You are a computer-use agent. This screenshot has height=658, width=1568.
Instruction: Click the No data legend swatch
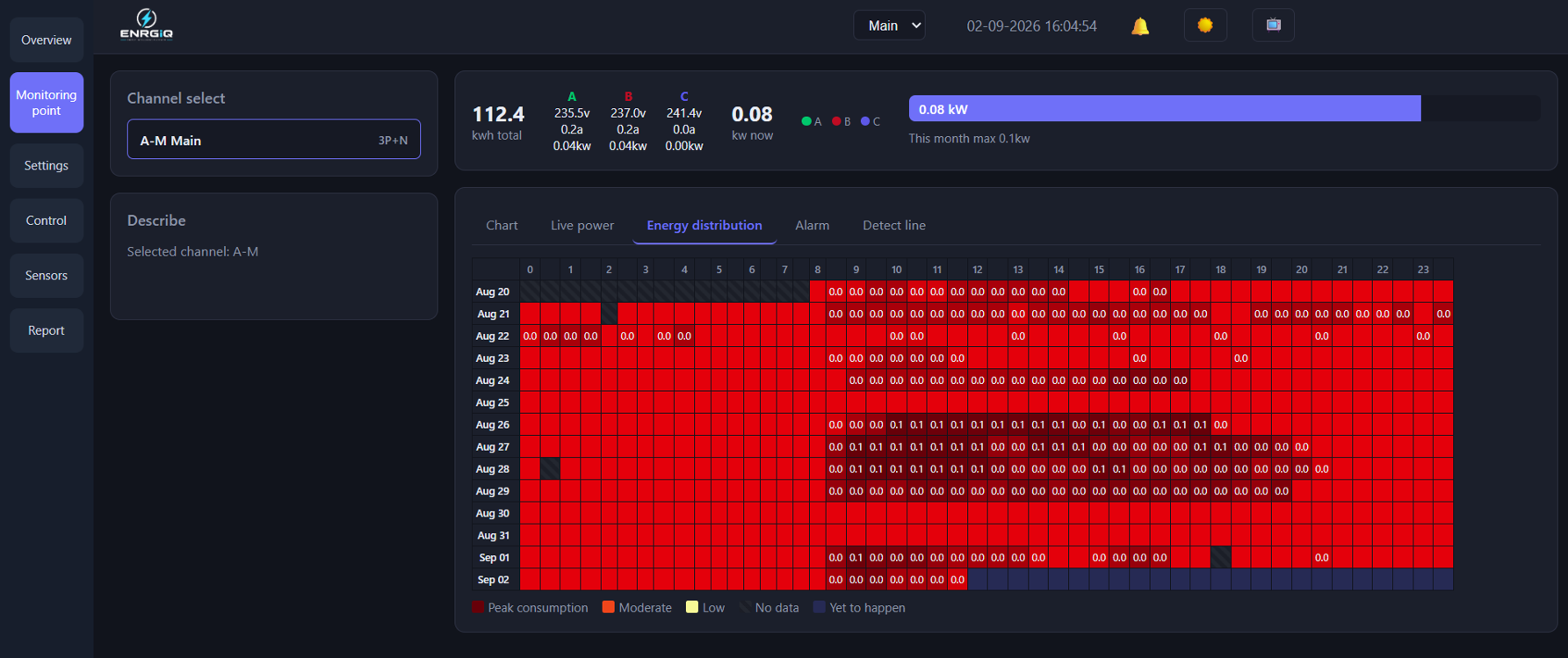(x=745, y=607)
